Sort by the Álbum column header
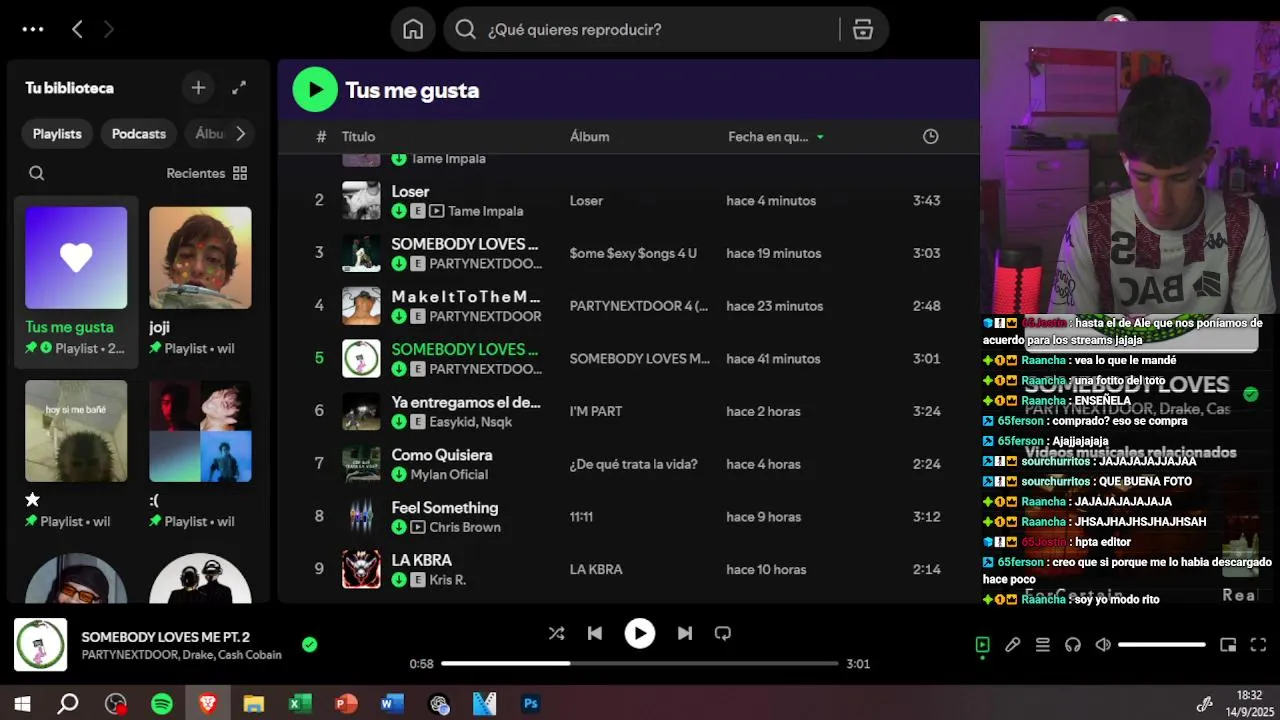The height and width of the screenshot is (720, 1280). [x=590, y=137]
